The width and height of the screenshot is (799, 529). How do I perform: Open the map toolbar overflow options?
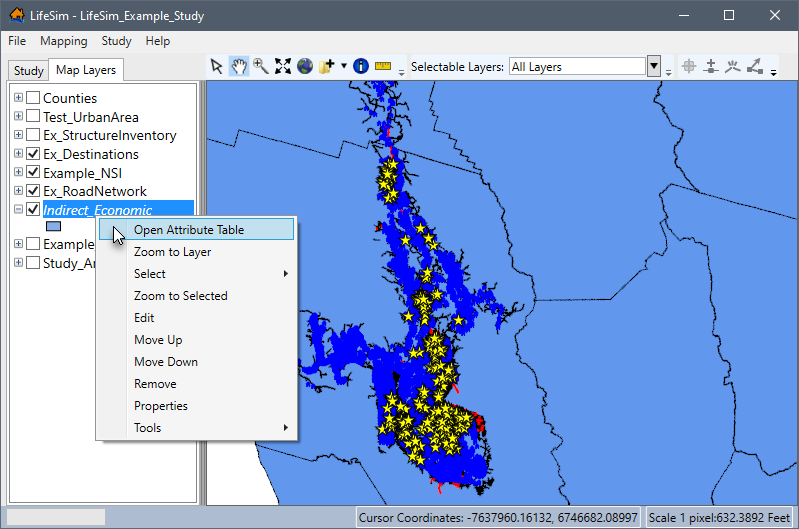402,73
